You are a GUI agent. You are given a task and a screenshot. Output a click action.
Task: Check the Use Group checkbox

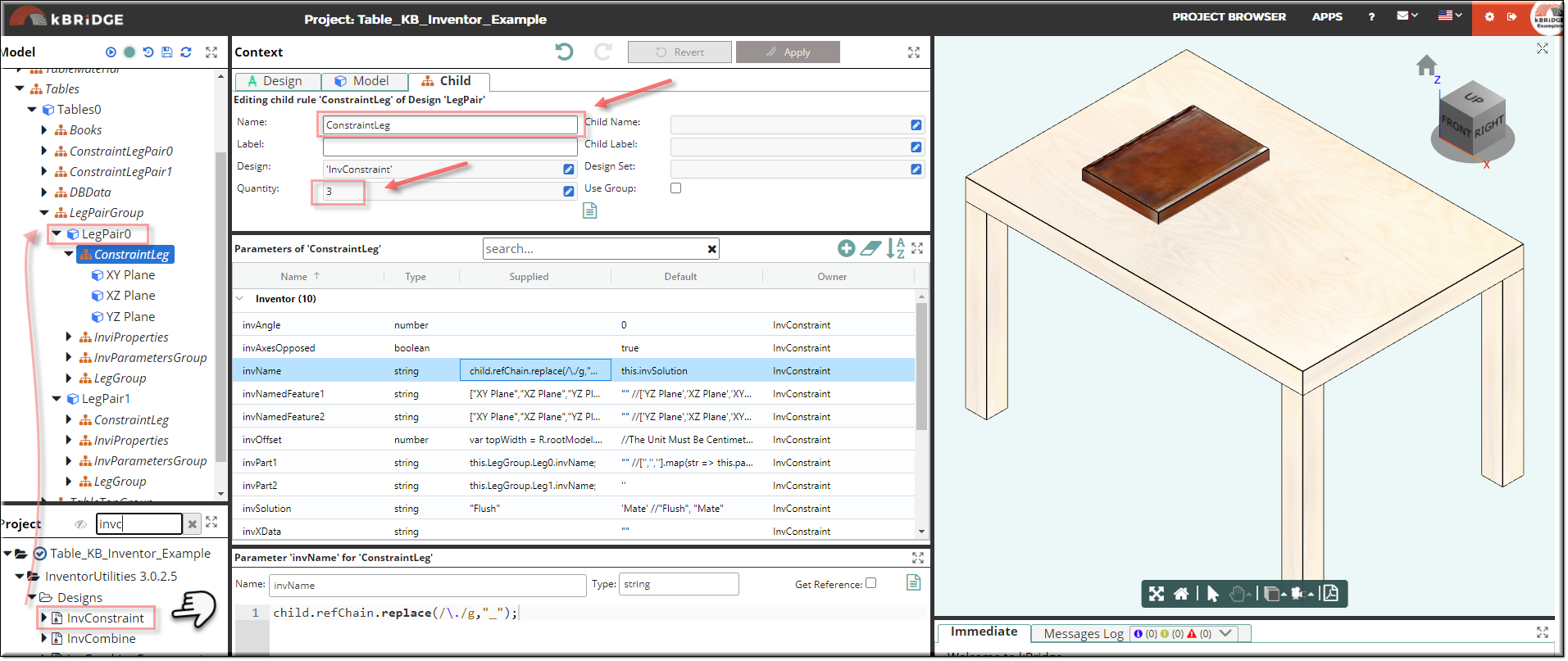(675, 188)
